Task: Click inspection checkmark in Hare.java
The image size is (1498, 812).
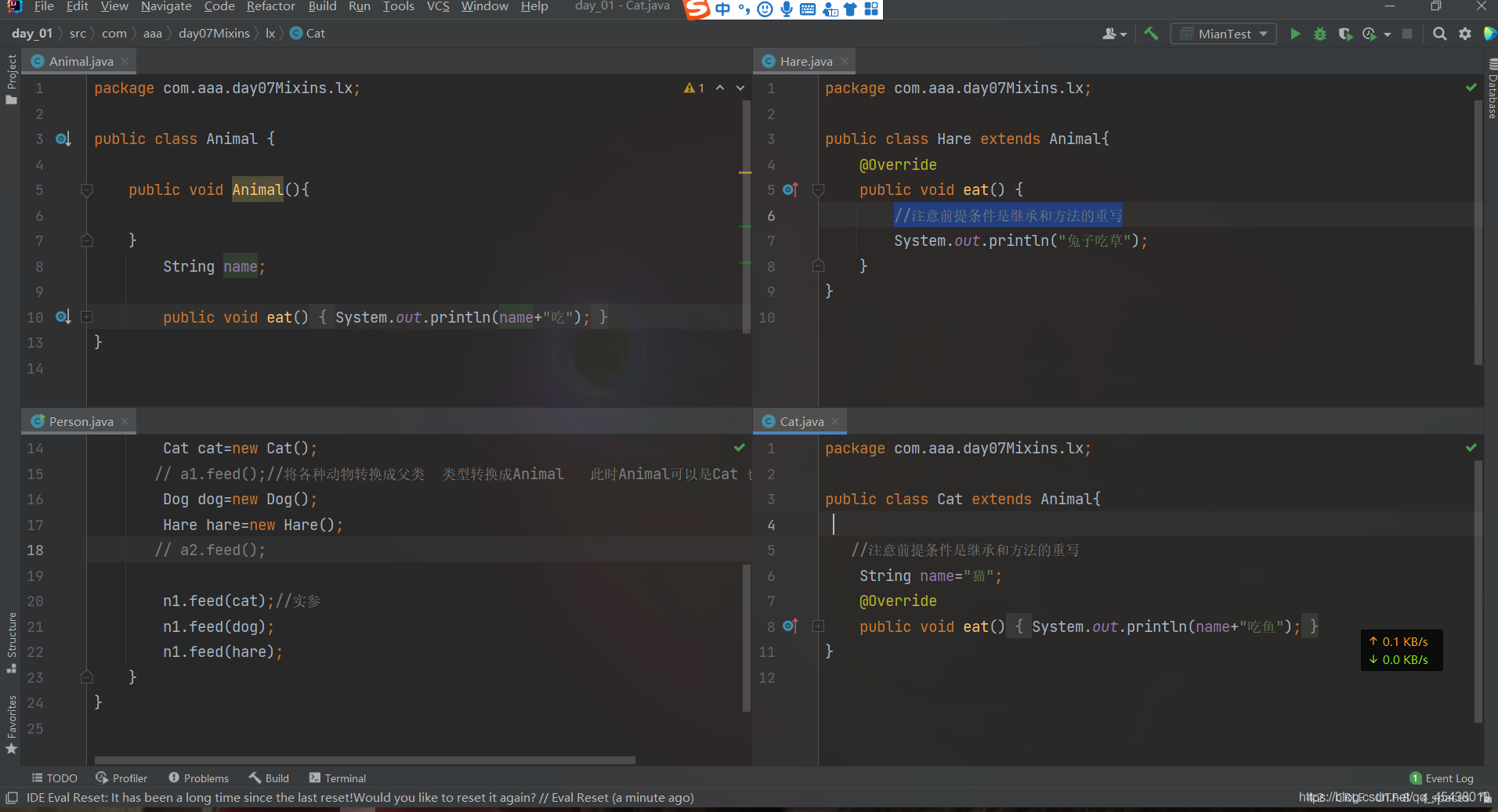Action: (x=1471, y=88)
